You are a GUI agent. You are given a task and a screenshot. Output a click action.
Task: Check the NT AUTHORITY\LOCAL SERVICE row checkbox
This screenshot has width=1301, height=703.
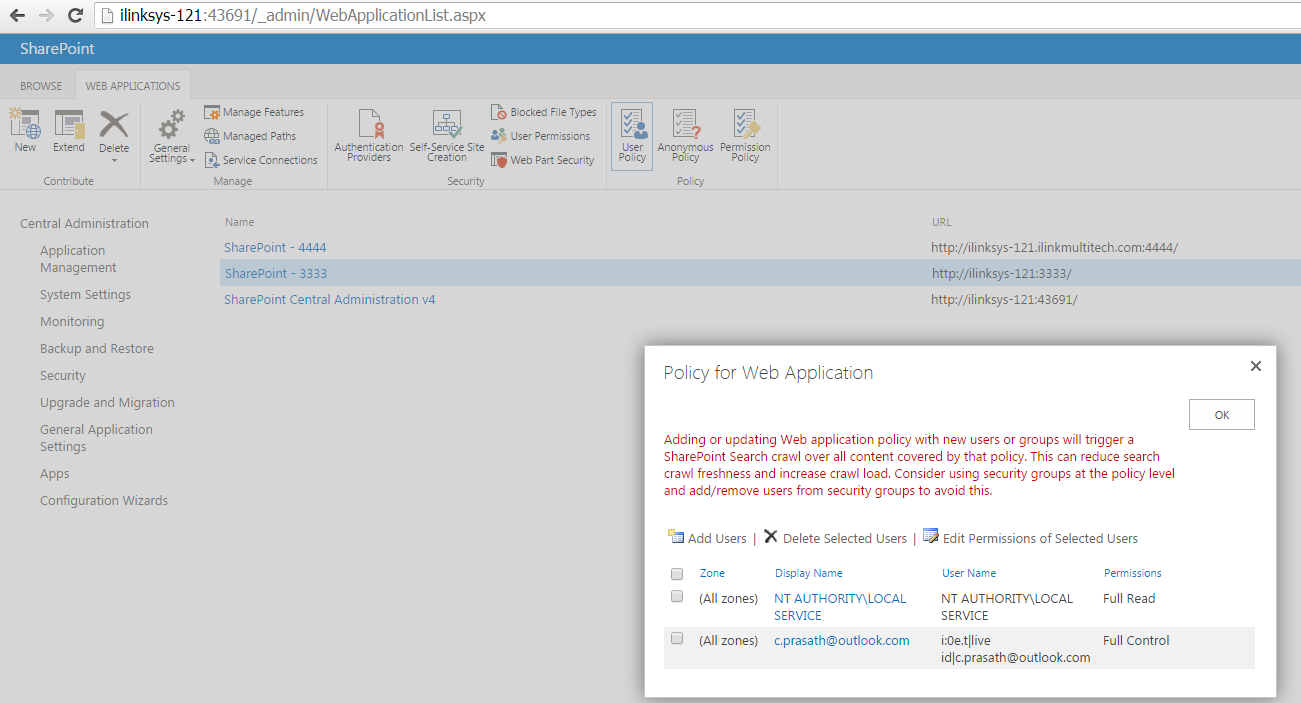point(677,597)
